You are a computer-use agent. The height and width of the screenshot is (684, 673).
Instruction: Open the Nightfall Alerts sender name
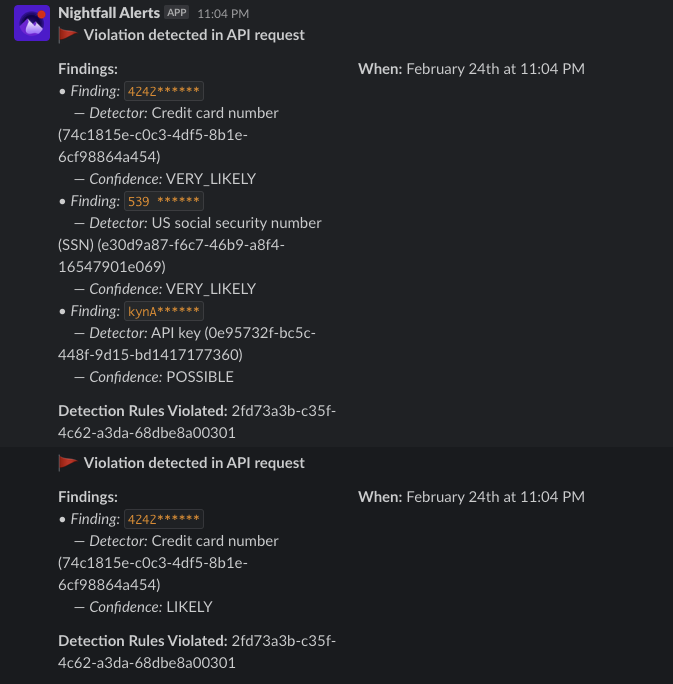tap(110, 13)
